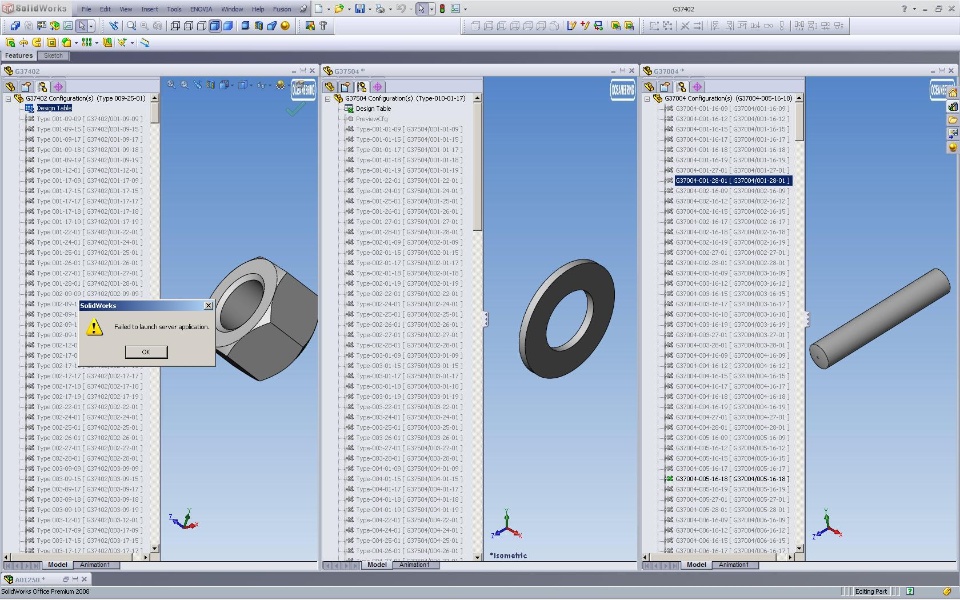The height and width of the screenshot is (600, 960).
Task: Toggle the Section View button
Action: pos(258,26)
